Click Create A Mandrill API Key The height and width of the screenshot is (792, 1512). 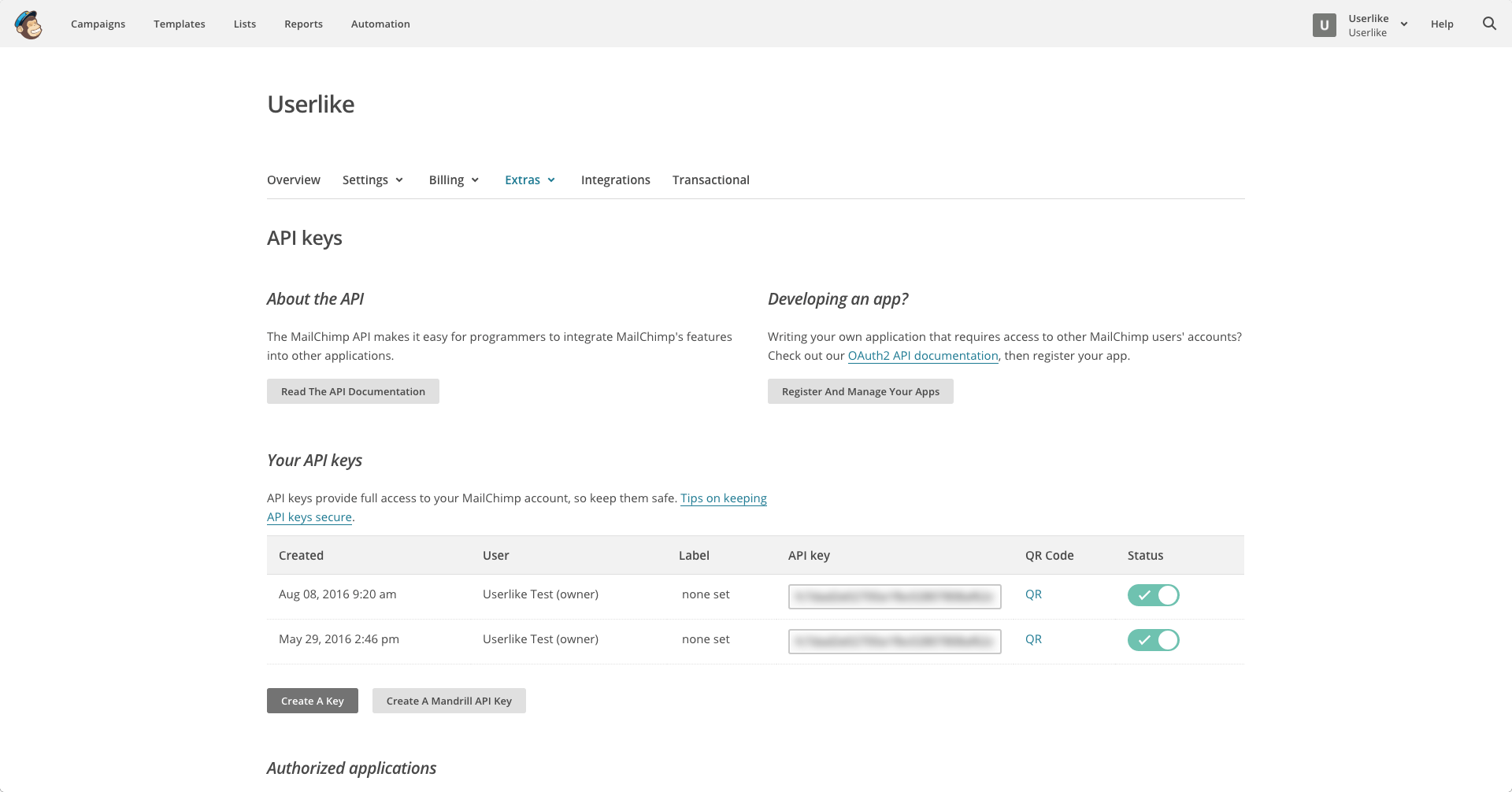click(x=449, y=701)
